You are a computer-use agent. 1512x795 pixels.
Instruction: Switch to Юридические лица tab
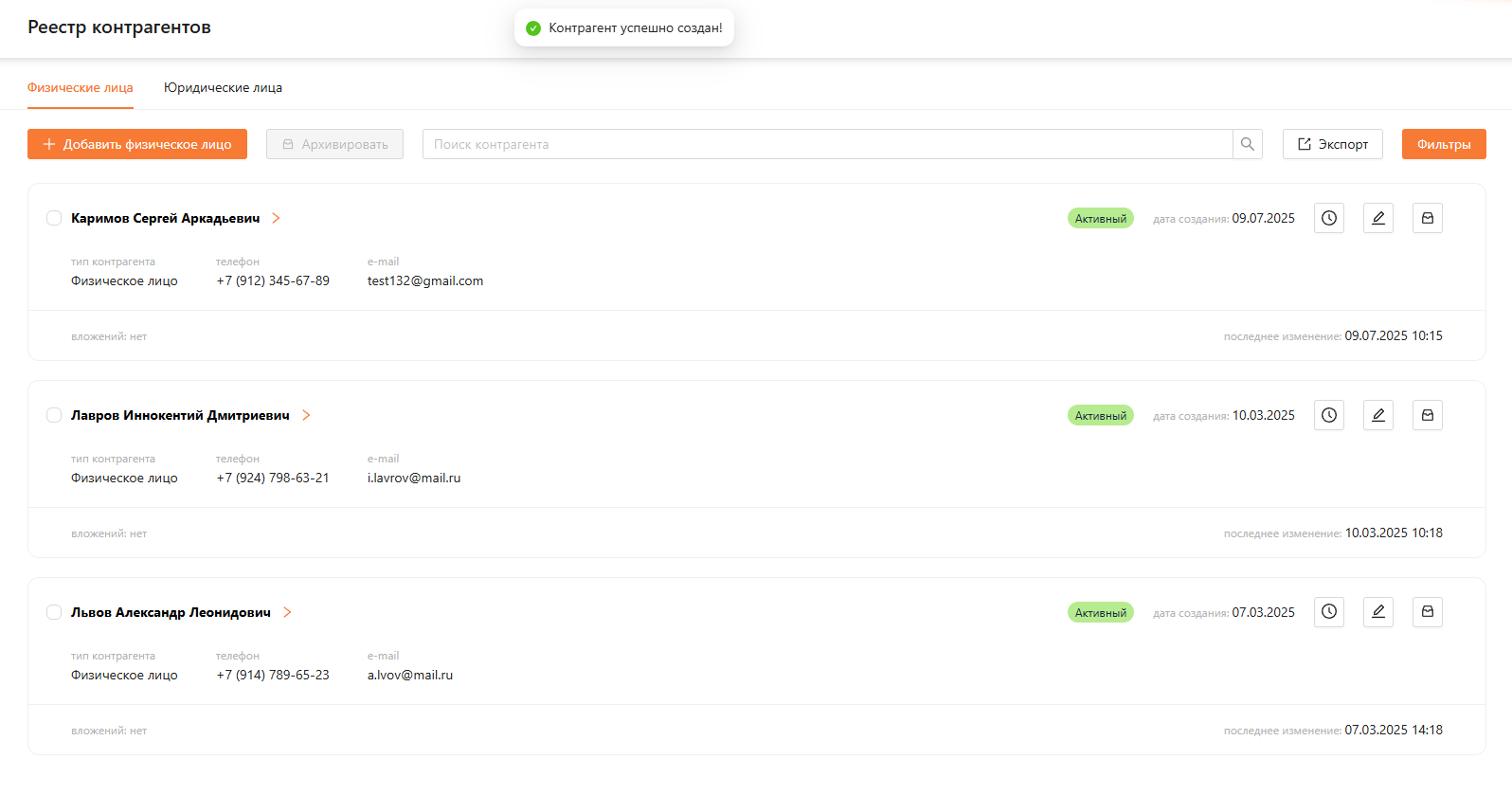223,87
